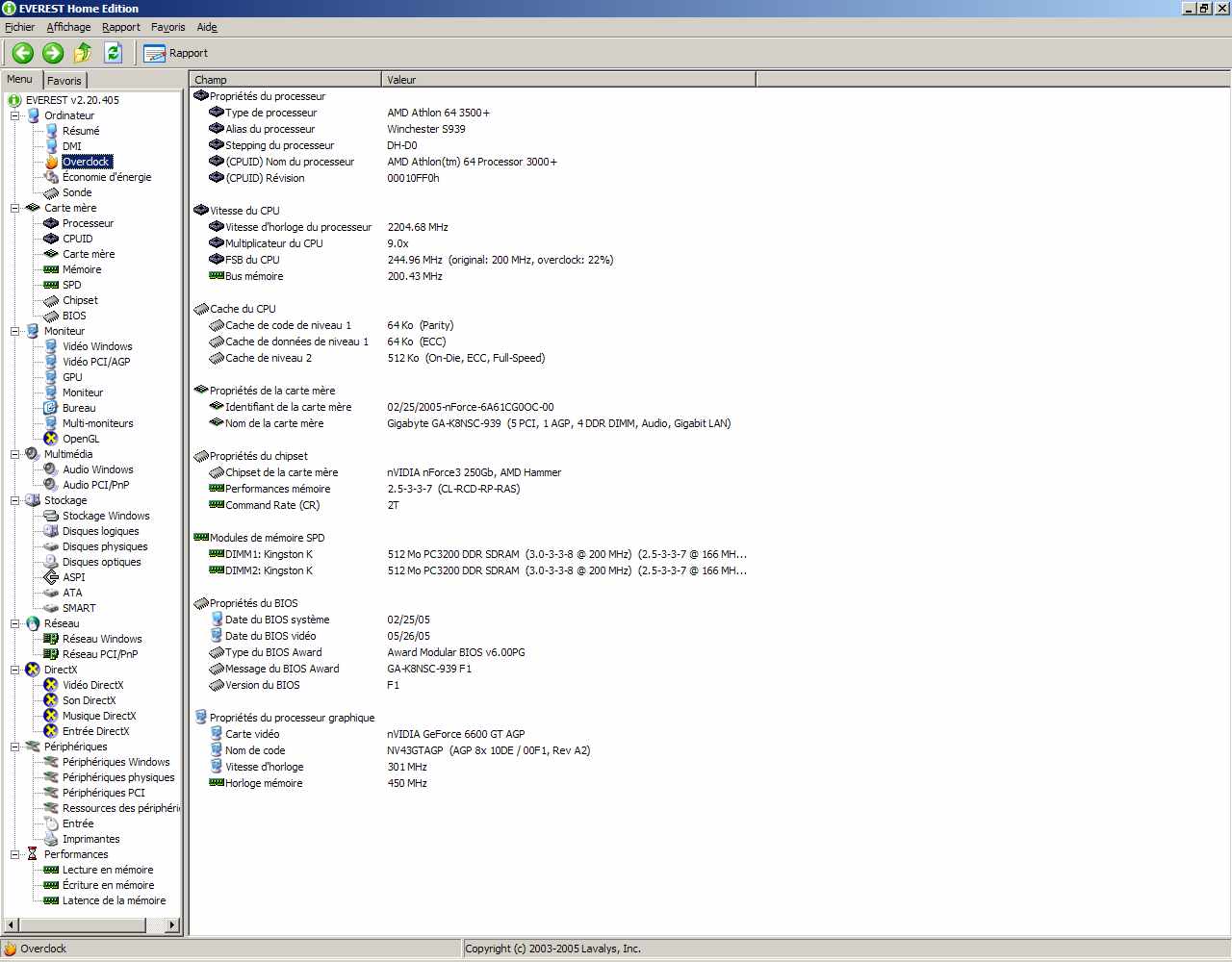
Task: Click the Réseau Windows icon
Action: click(51, 639)
